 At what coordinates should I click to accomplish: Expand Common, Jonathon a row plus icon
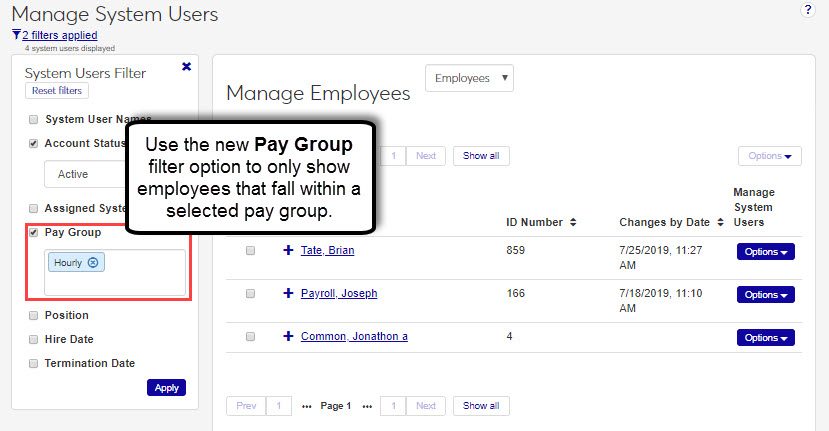[x=288, y=337]
